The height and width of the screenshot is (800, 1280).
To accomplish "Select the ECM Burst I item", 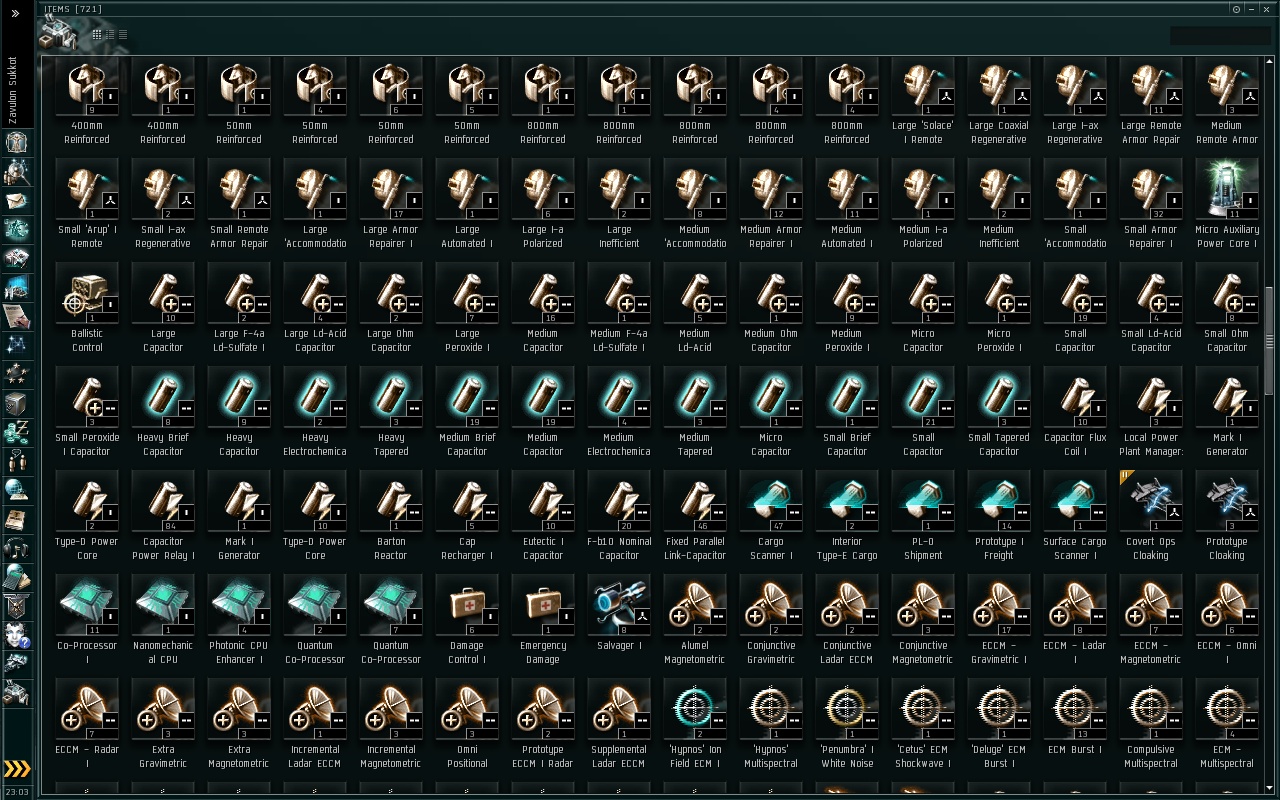I will tap(1075, 725).
